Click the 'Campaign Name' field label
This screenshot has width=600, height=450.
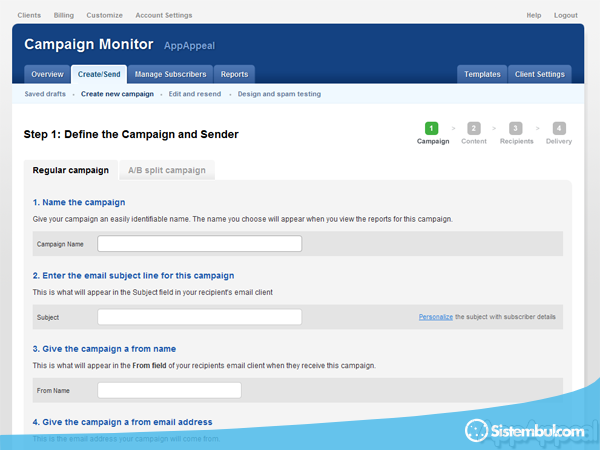coord(60,244)
